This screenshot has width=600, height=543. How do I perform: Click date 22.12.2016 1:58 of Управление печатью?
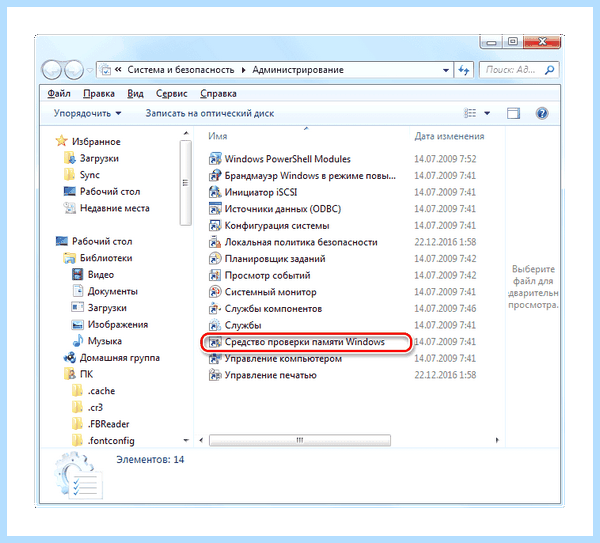[445, 375]
